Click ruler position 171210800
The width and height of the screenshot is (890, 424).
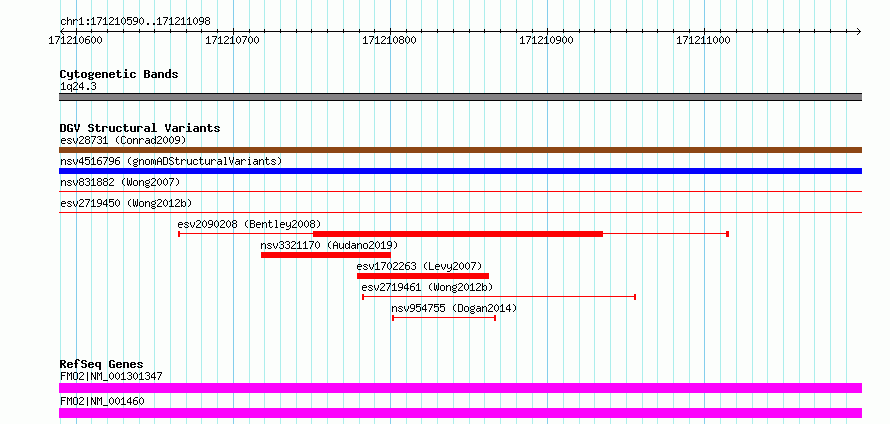(389, 40)
